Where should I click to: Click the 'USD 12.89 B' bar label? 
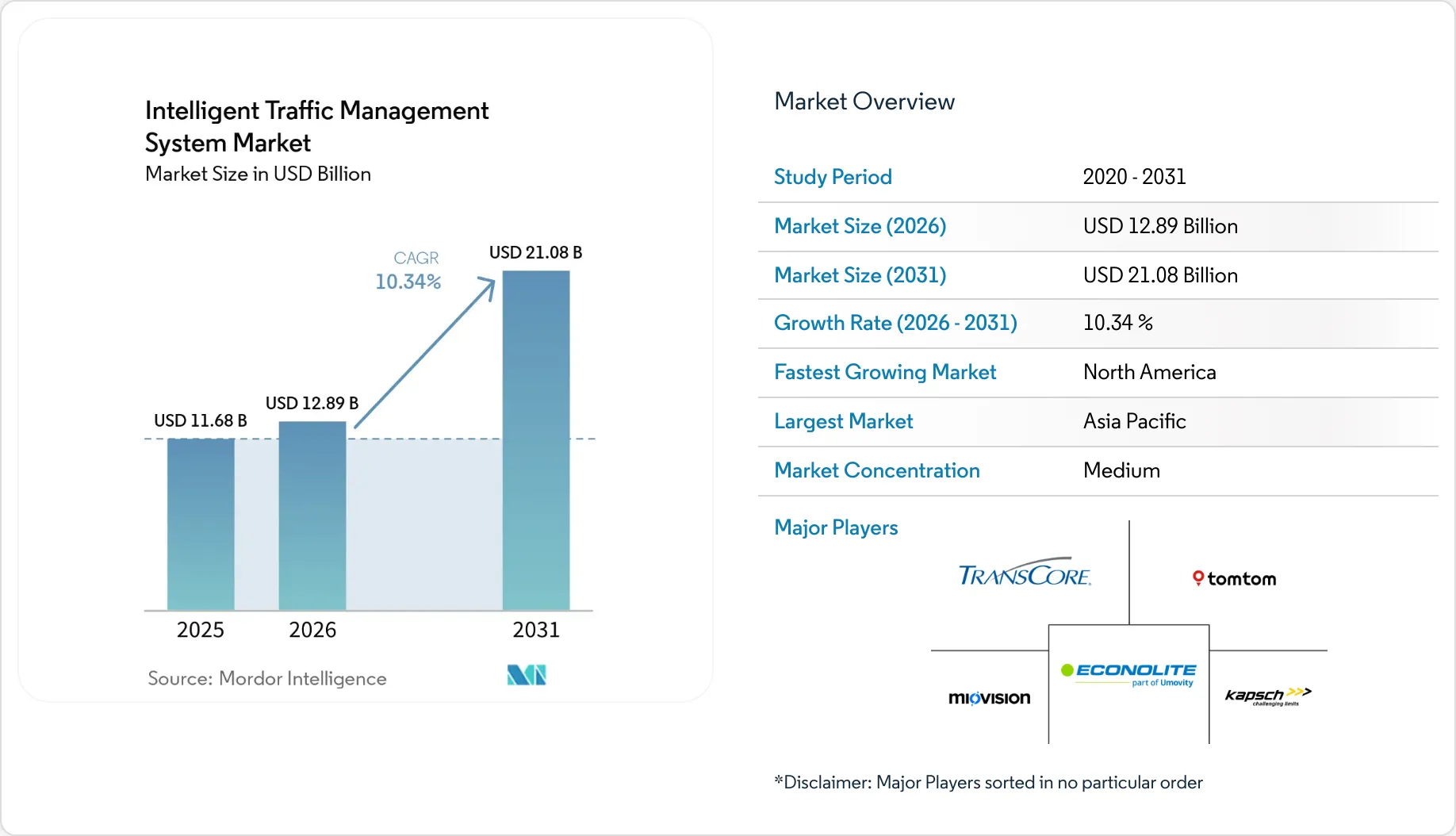point(312,403)
